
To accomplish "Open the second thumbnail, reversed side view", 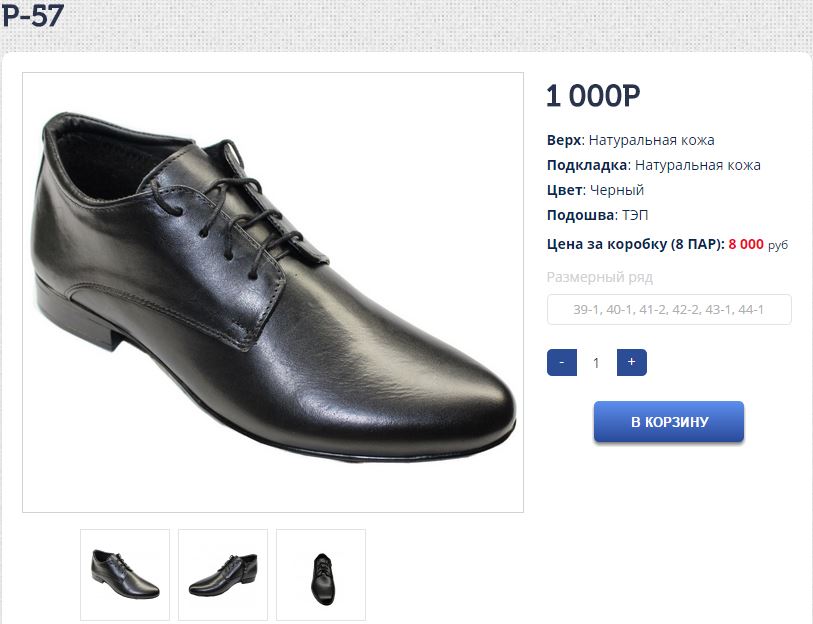I will [x=223, y=574].
